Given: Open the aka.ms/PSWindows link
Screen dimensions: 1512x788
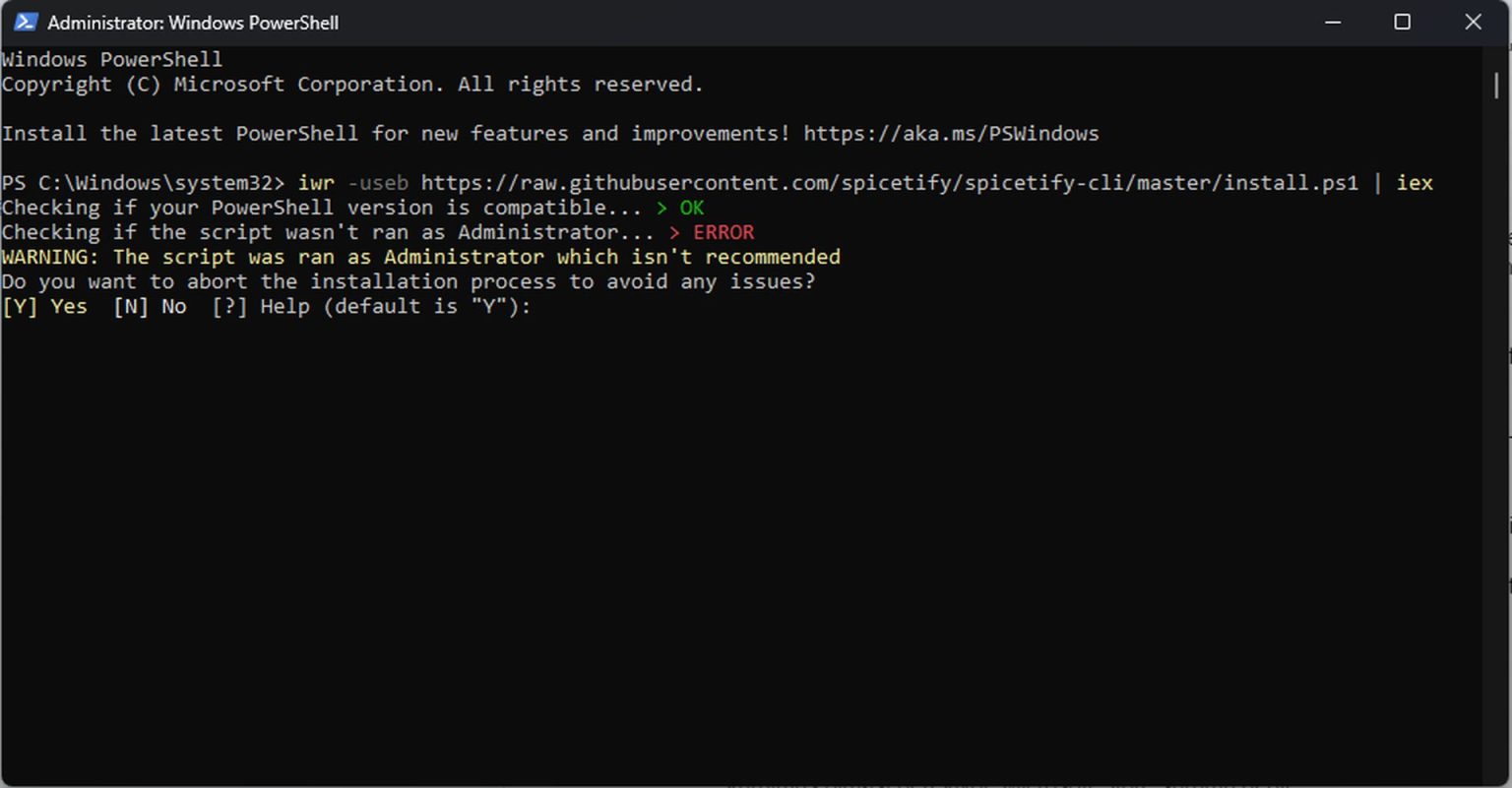Looking at the screenshot, I should click(951, 134).
